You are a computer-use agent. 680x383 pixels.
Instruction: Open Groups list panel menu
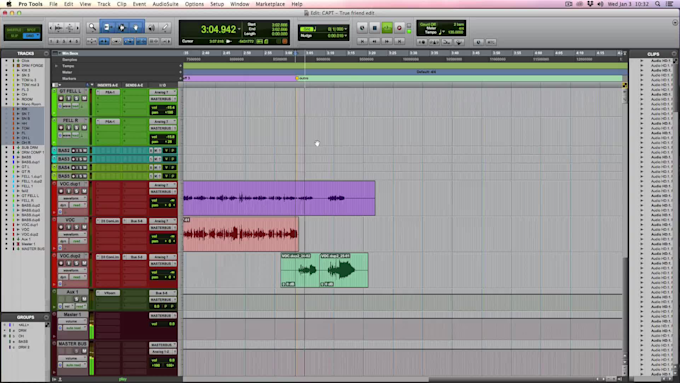(46, 318)
